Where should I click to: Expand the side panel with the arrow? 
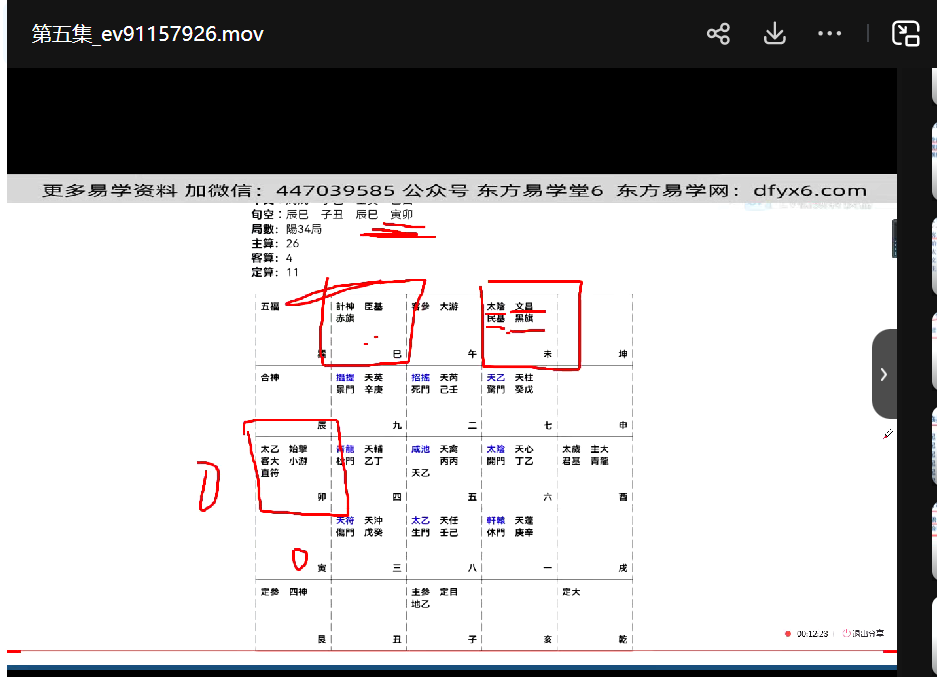pyautogui.click(x=884, y=374)
